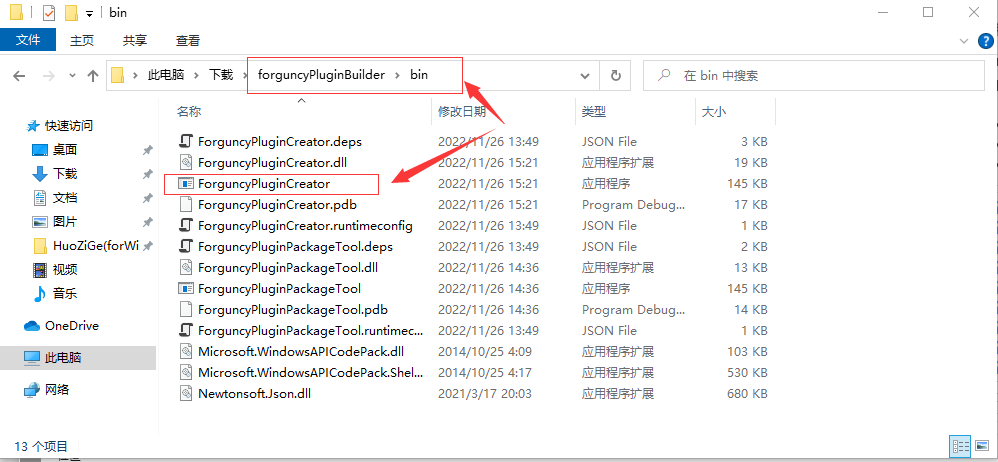Click the 13 个项目 status bar text
This screenshot has width=998, height=462.
(41, 445)
